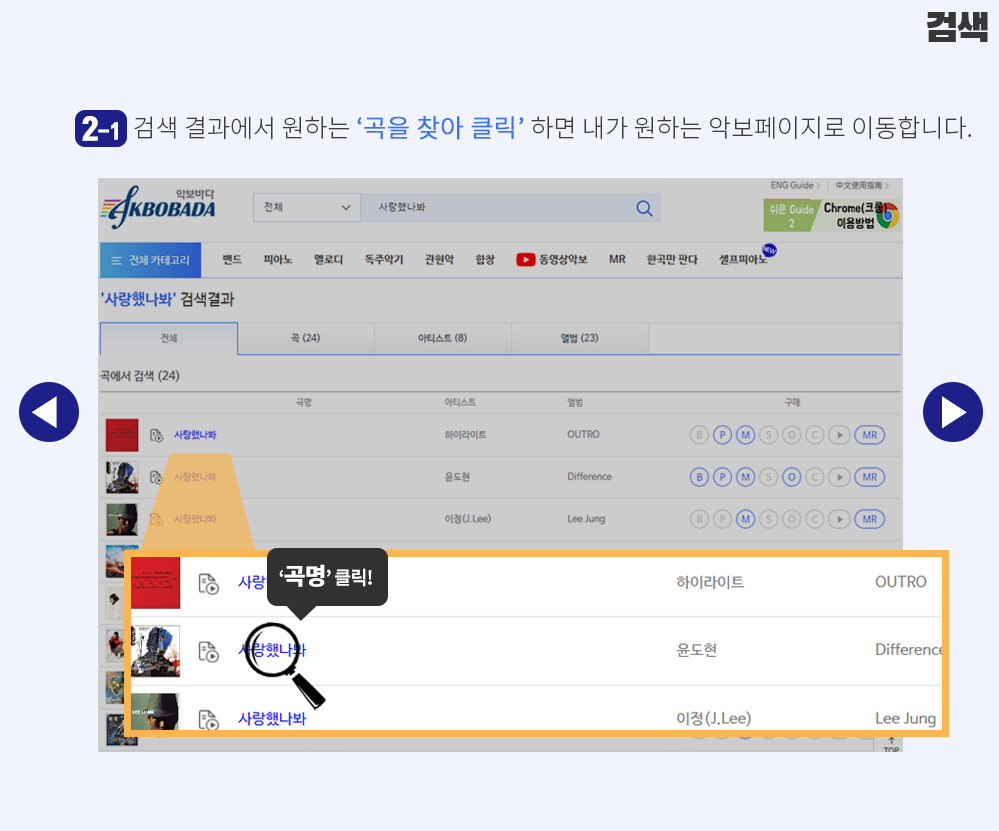Viewport: 999px width, 831px height.
Task: Select the 피아노 menu item
Action: [278, 259]
